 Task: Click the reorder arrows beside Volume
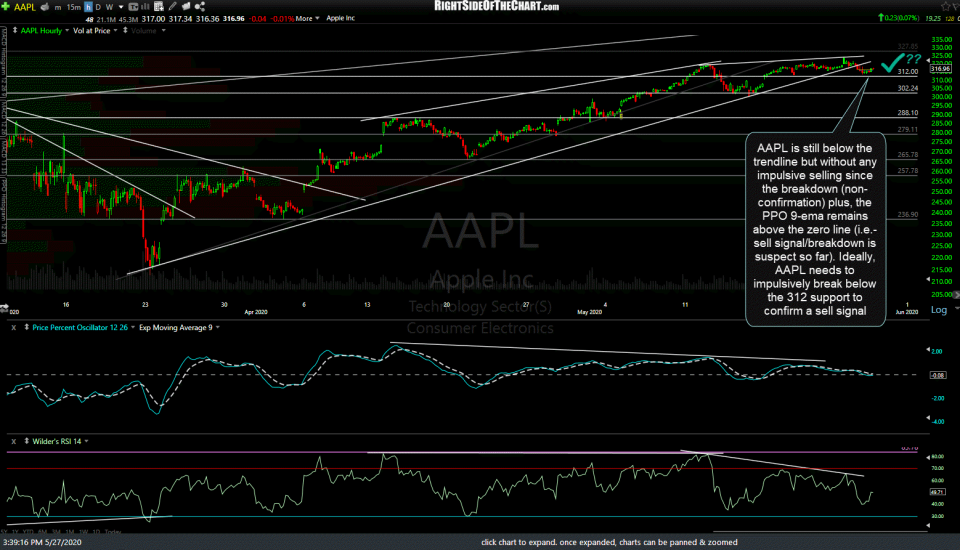coord(125,30)
